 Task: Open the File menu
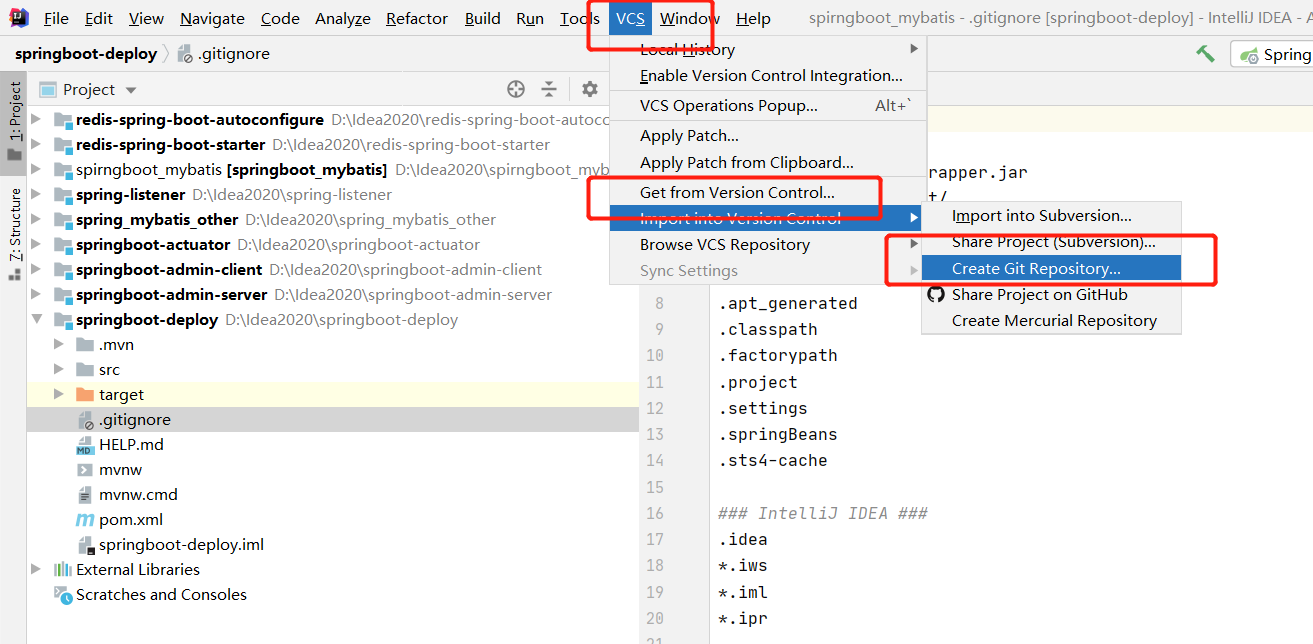coord(56,18)
